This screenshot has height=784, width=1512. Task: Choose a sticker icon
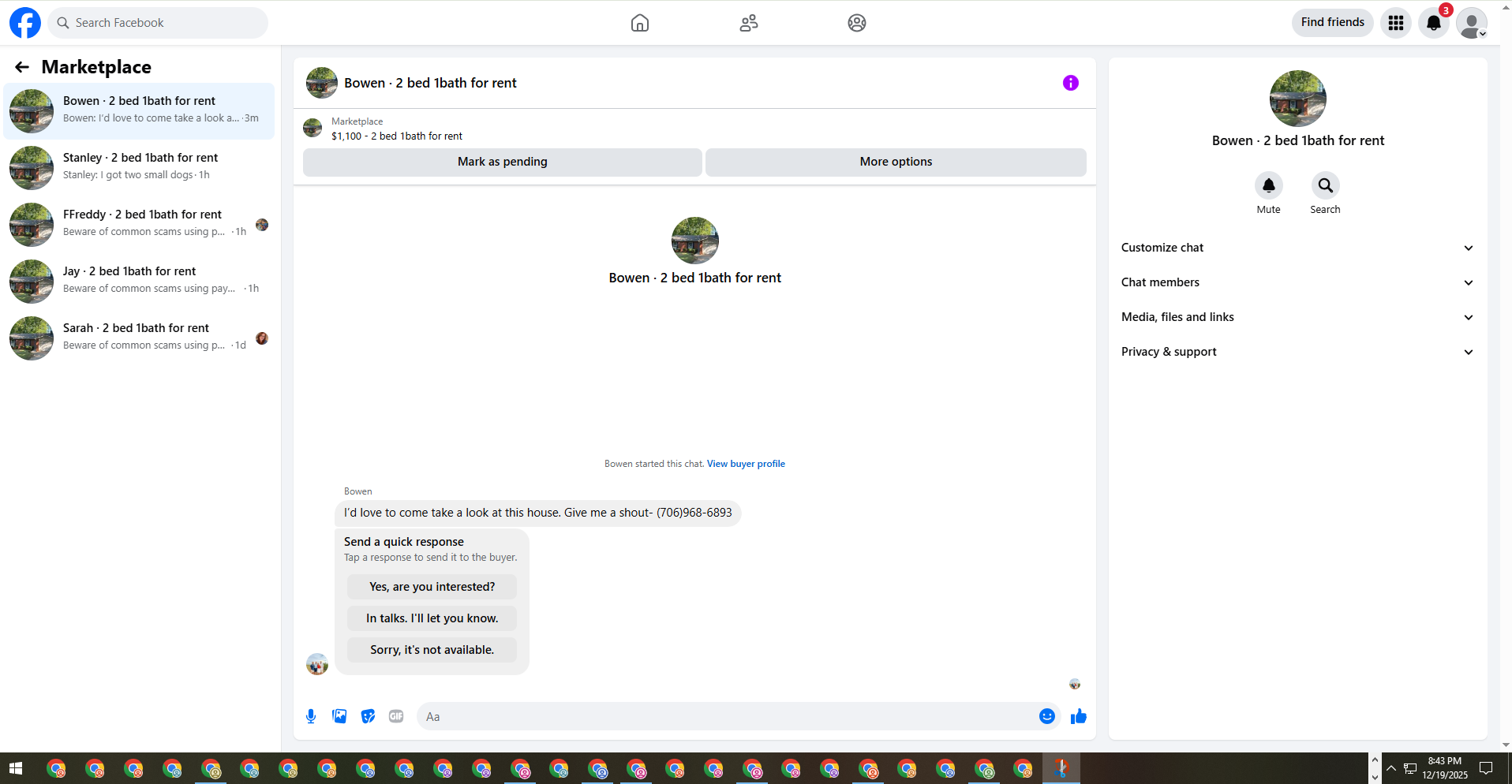(368, 716)
